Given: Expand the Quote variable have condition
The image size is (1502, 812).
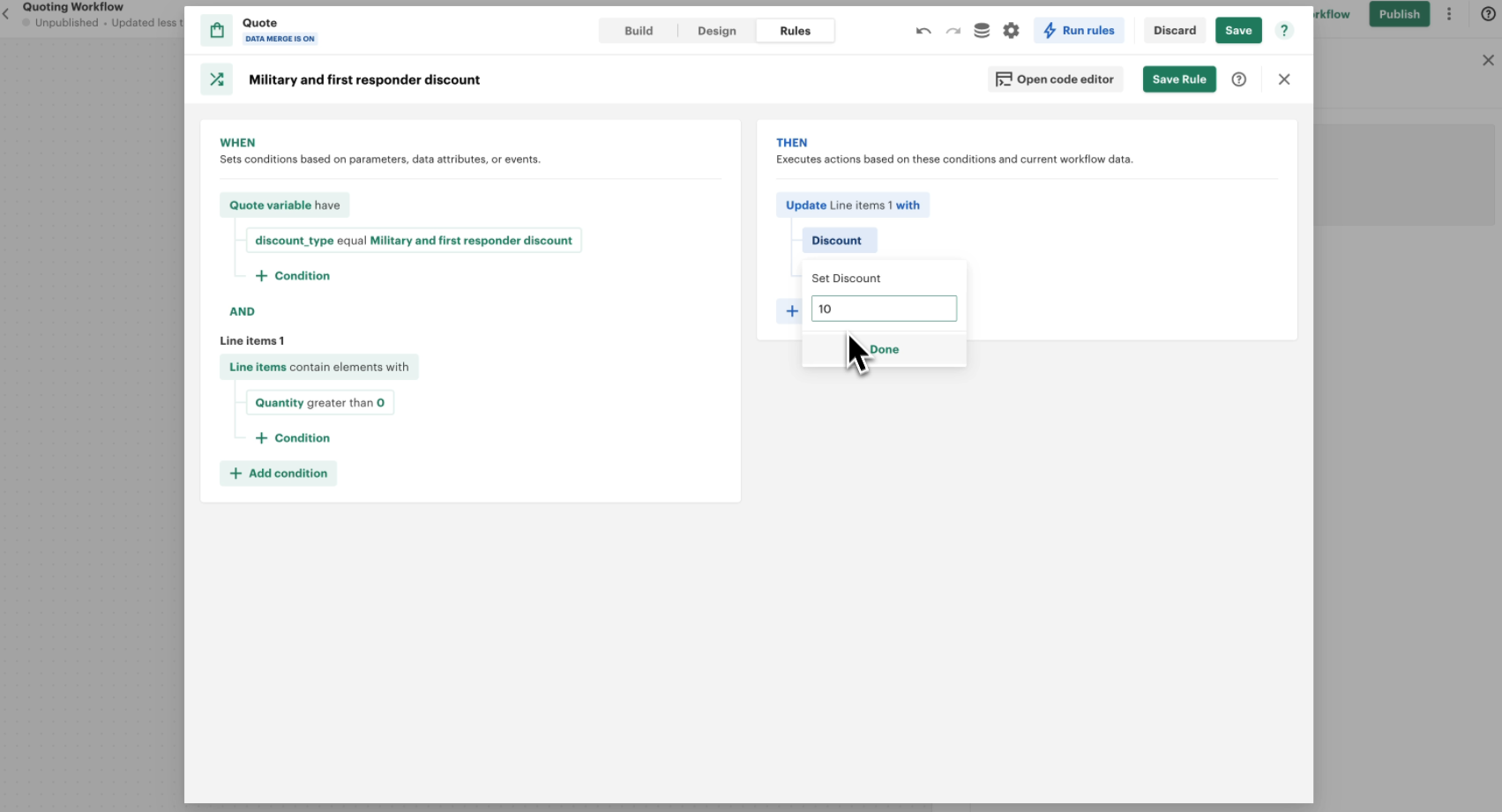Looking at the screenshot, I should coord(284,205).
